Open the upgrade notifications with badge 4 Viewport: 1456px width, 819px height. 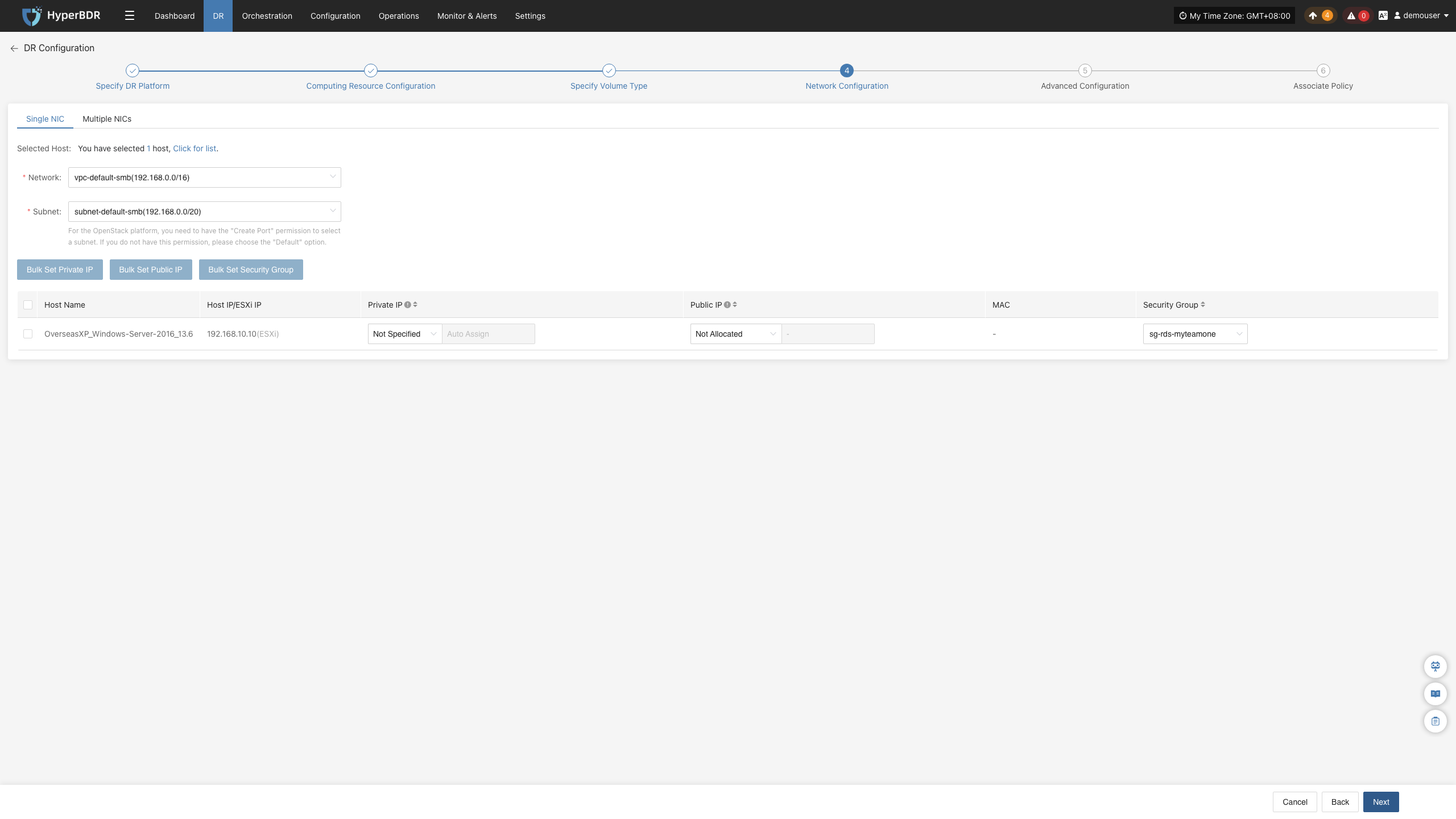(1319, 16)
